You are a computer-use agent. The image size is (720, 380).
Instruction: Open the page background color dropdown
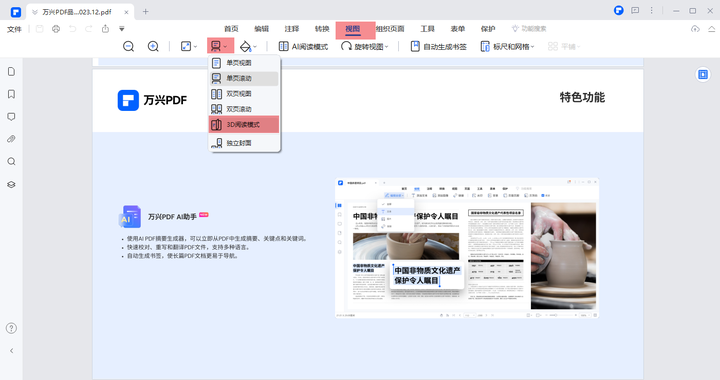[x=248, y=46]
